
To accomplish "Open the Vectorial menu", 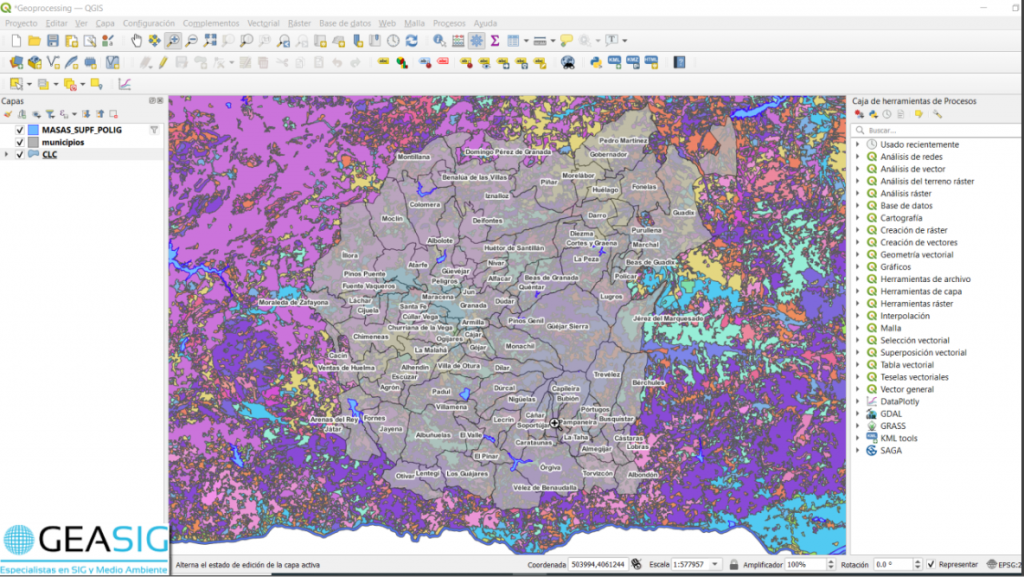I will (x=263, y=22).
